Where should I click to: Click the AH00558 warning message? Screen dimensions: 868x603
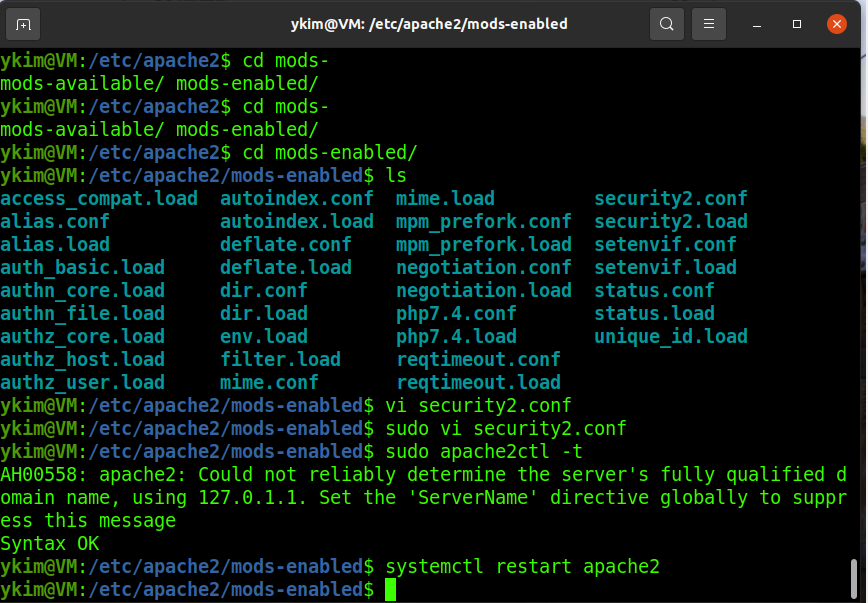(x=423, y=498)
